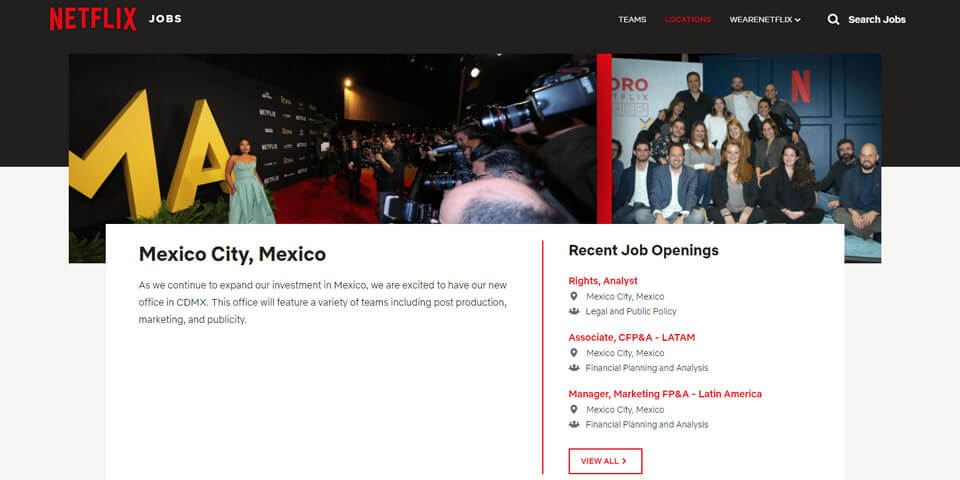960x480 pixels.
Task: Click location pin icon under Associate, CFP&A - LATAM
Action: (574, 353)
